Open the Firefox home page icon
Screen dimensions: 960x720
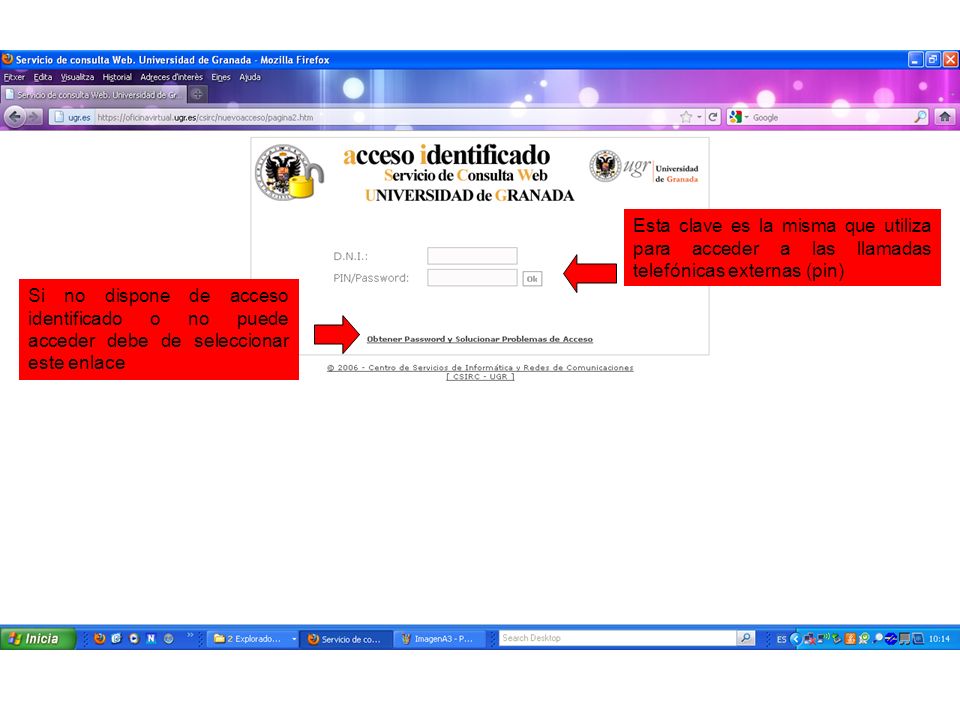945,117
